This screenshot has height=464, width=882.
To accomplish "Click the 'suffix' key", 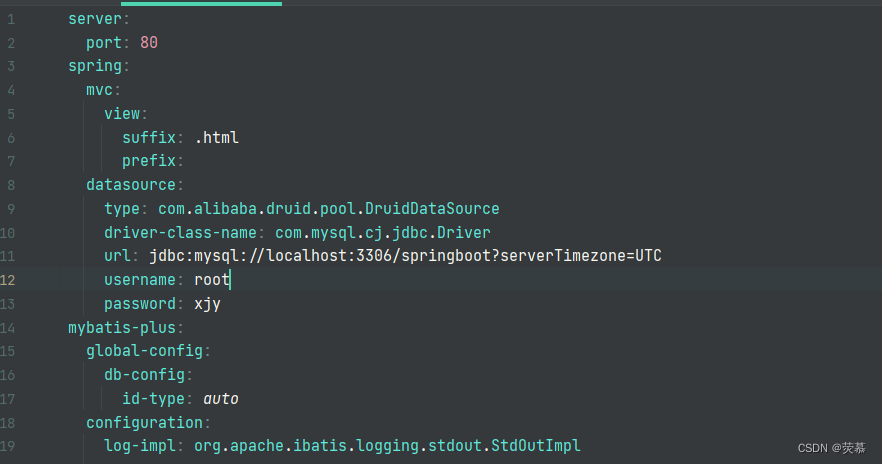I will coord(148,138).
